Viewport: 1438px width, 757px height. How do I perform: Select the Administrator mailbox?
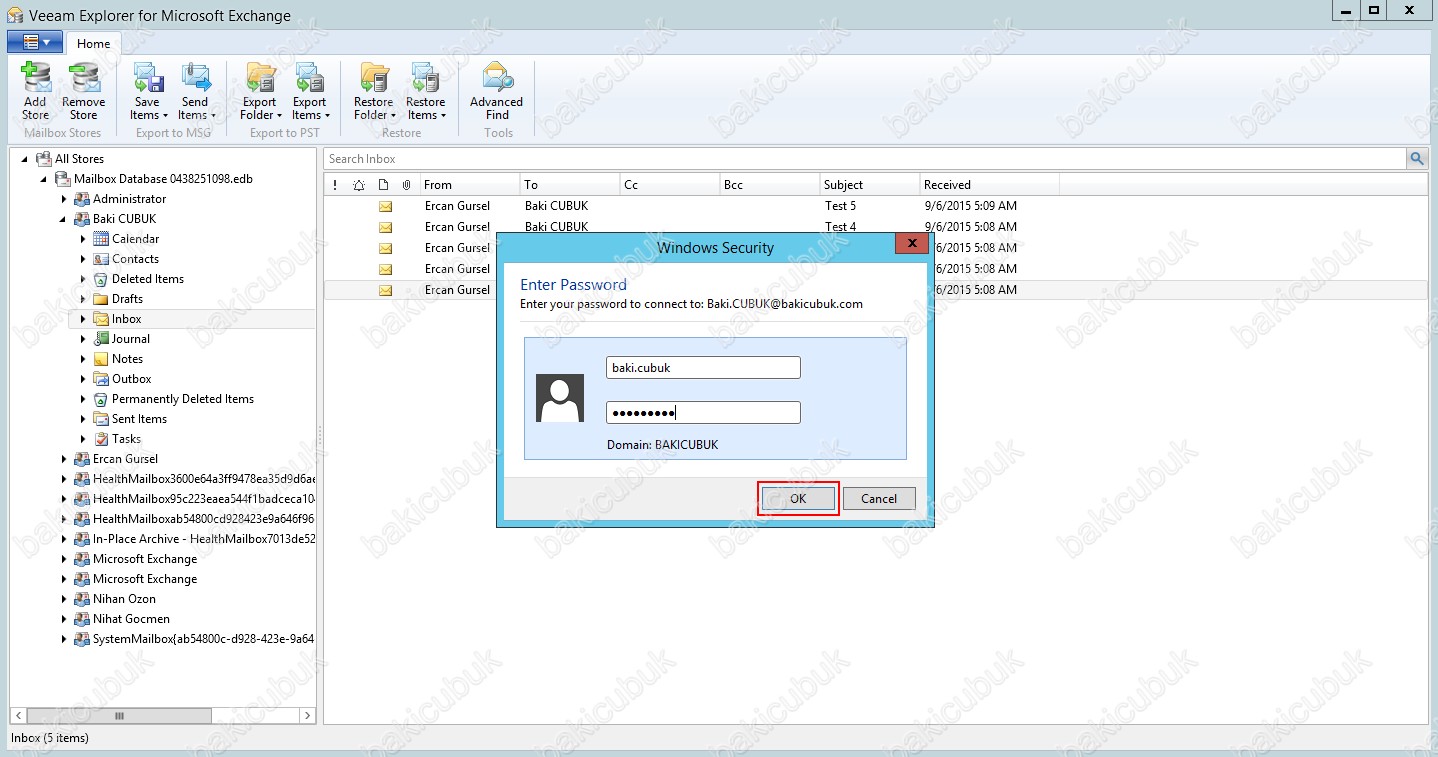(129, 198)
